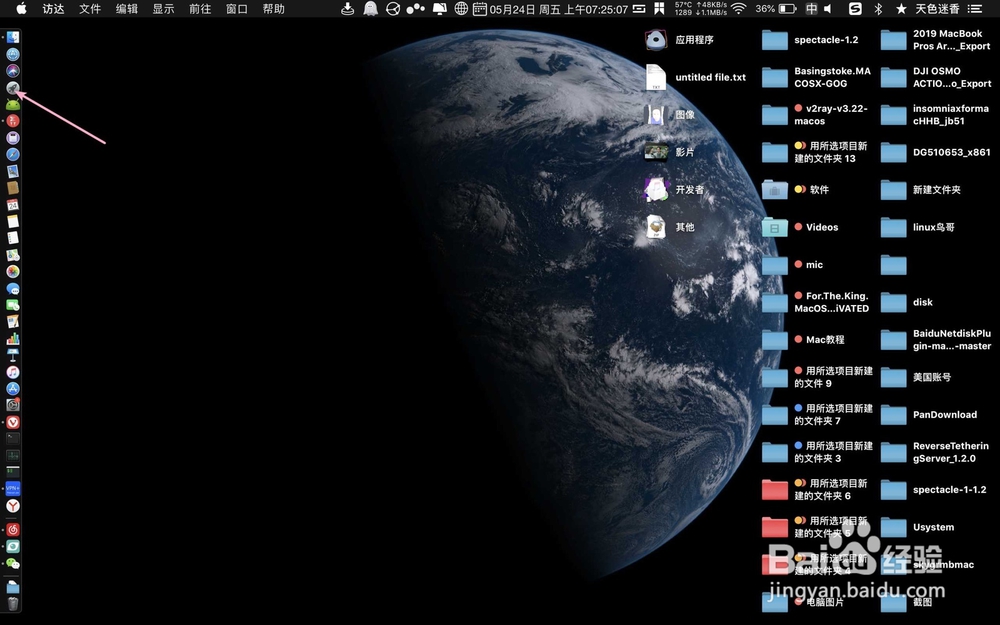Image resolution: width=1000 pixels, height=625 pixels.
Task: Select red folder 用所选项目新建的文件夹 6
Action: pyautogui.click(x=815, y=490)
